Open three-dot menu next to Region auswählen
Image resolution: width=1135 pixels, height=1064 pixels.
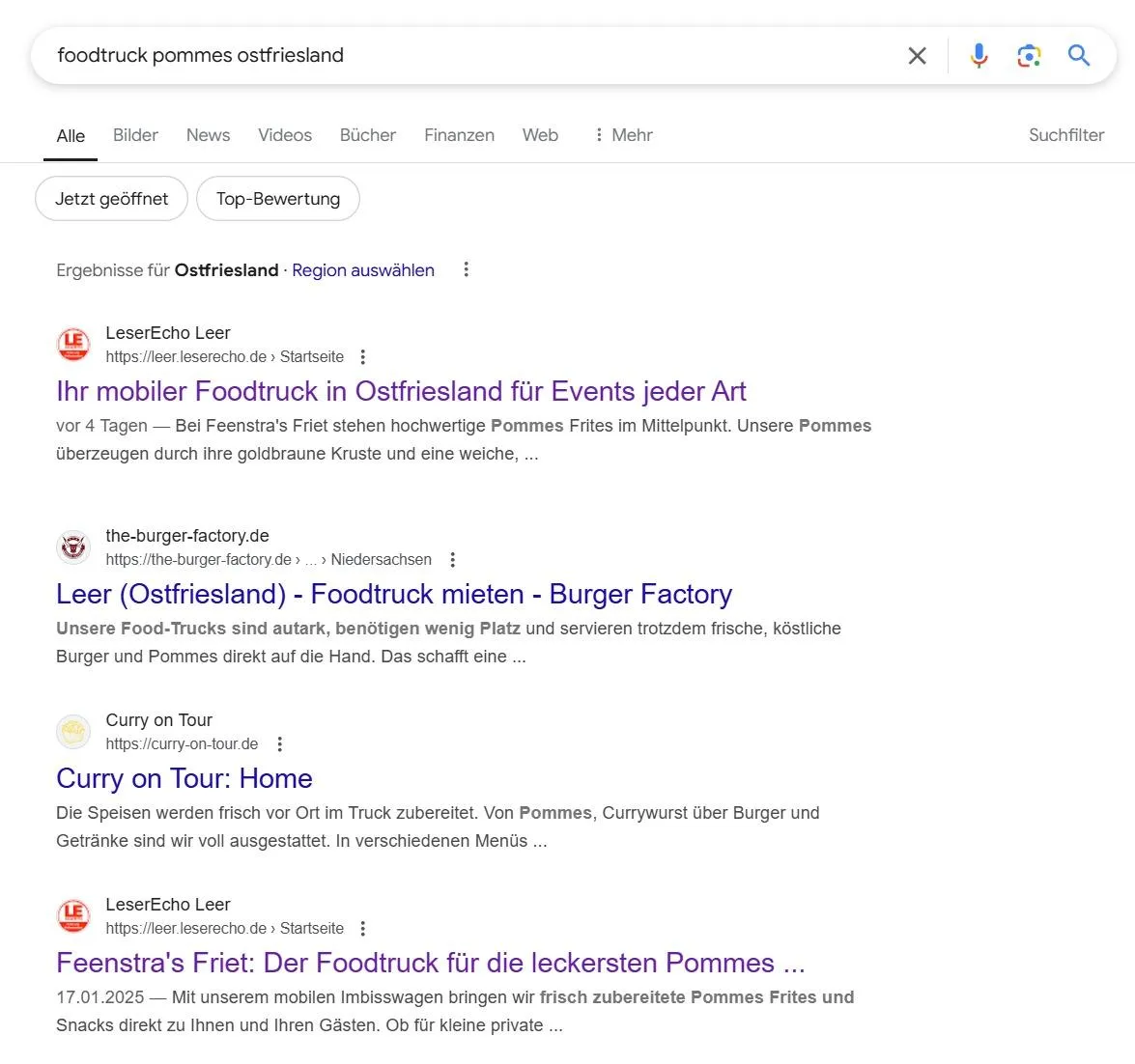click(467, 269)
